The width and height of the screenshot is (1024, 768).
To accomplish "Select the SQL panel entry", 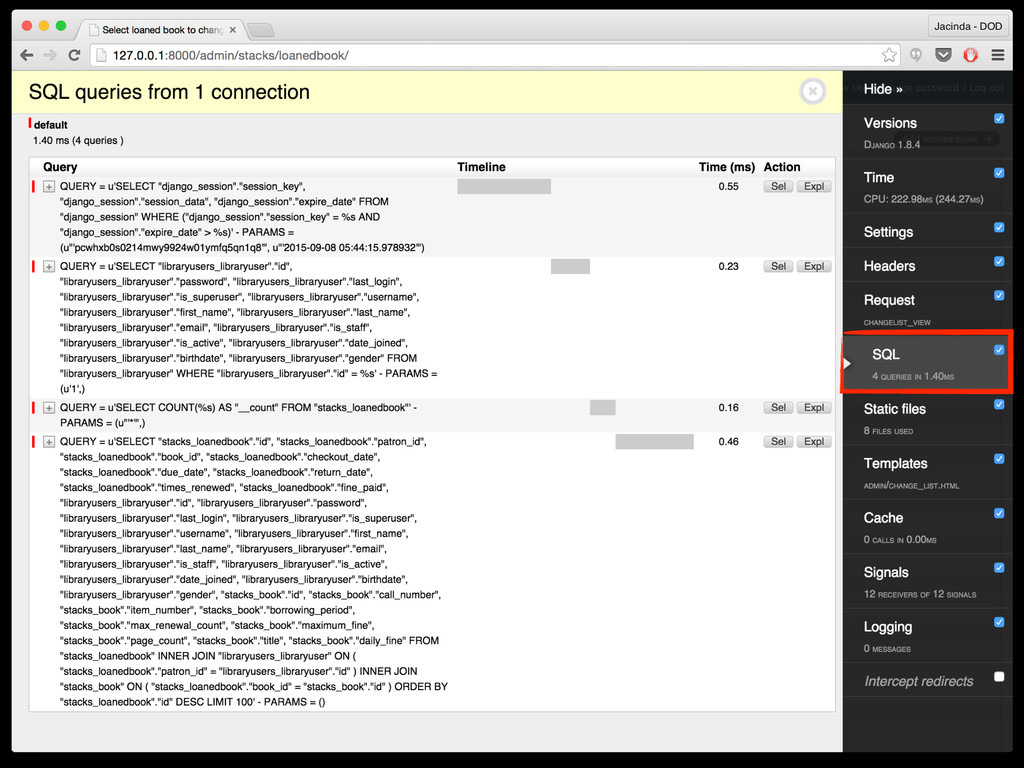I will tap(927, 363).
